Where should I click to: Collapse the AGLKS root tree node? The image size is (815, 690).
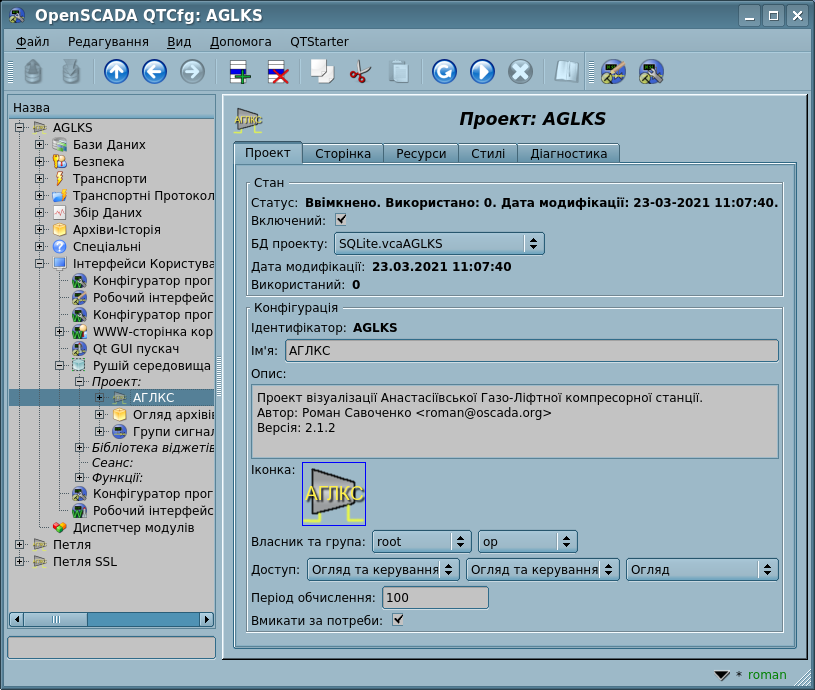[x=20, y=127]
